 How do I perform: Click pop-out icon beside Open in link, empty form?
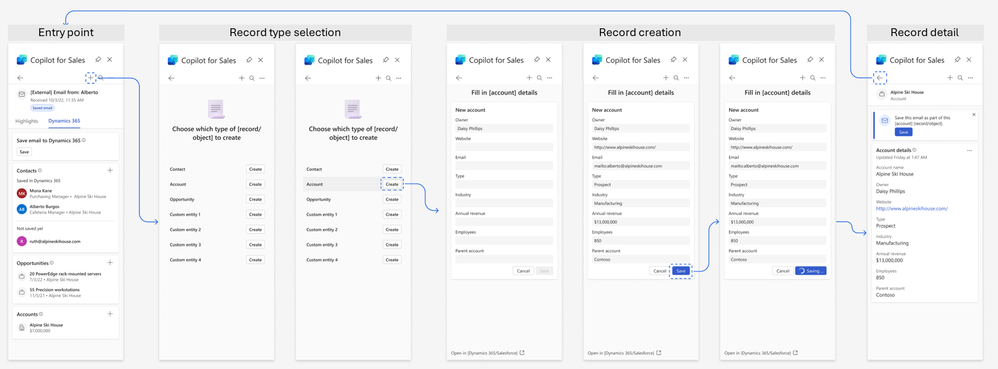click(x=523, y=352)
